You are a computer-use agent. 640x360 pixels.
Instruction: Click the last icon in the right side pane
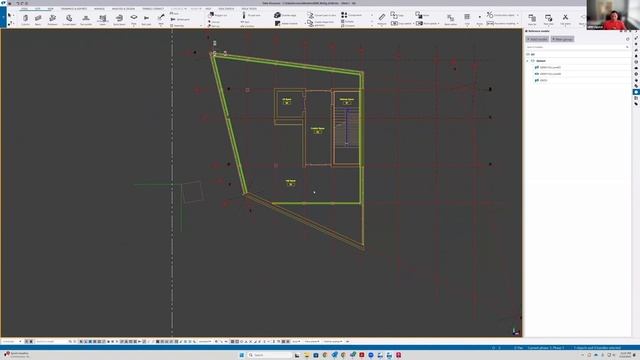pyautogui.click(x=636, y=104)
